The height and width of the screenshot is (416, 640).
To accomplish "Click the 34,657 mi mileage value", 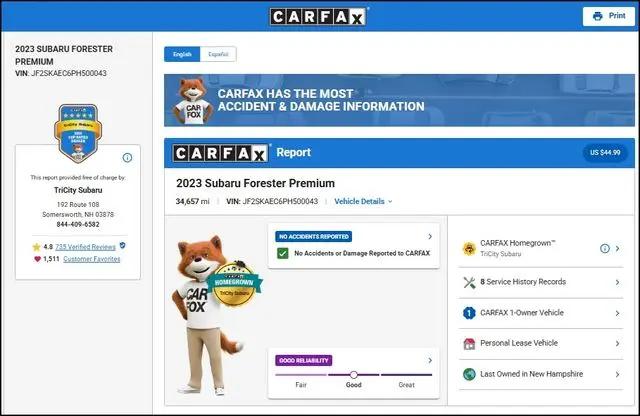I will [x=192, y=201].
